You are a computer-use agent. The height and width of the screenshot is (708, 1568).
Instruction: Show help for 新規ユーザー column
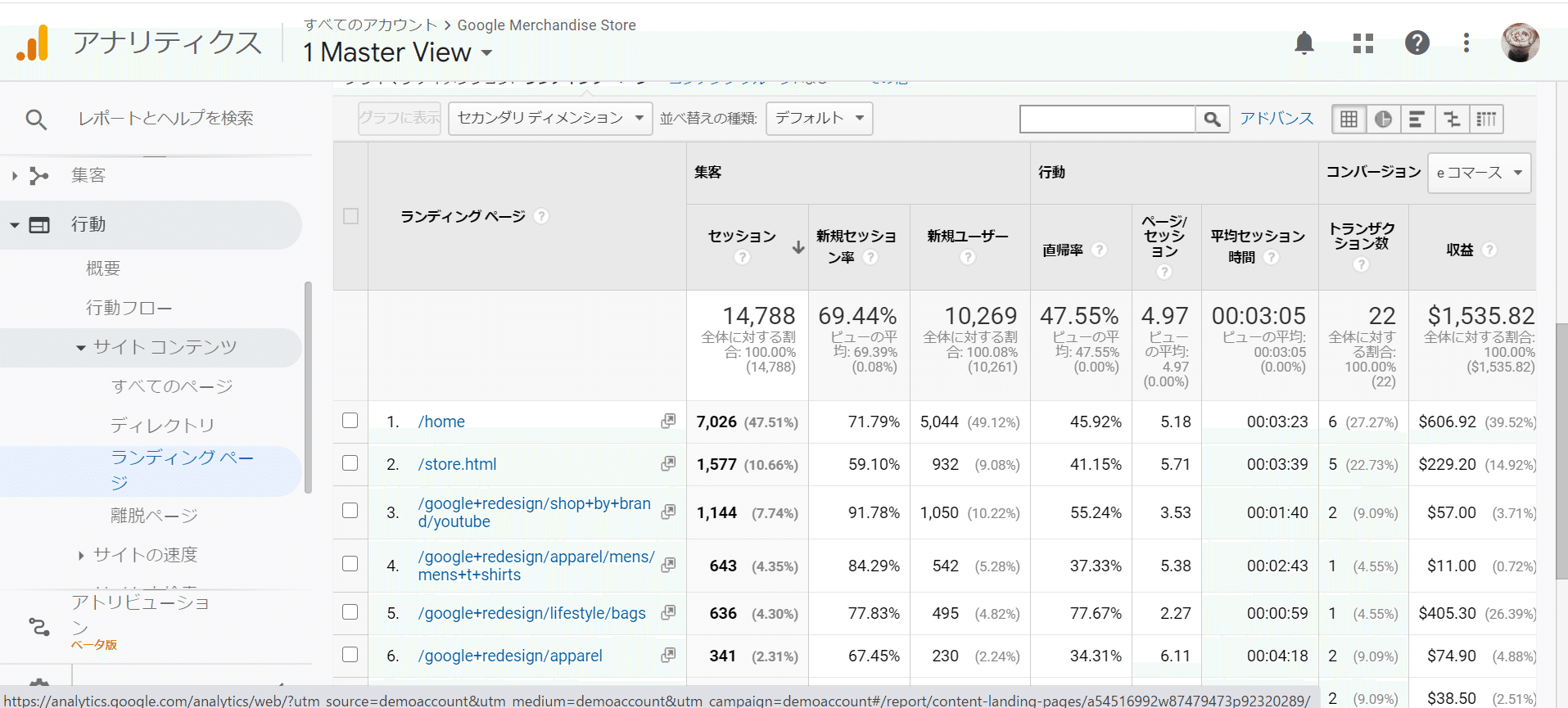(968, 257)
